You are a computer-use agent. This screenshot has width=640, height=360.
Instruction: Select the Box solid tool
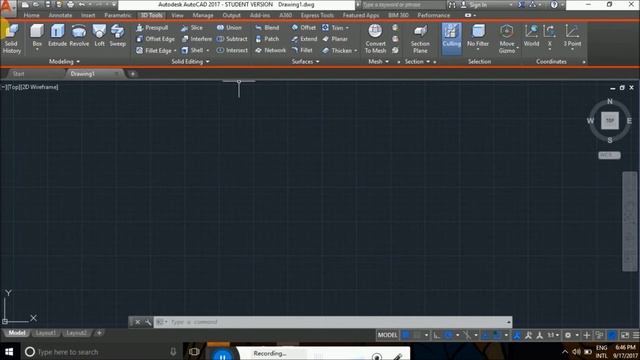click(37, 36)
